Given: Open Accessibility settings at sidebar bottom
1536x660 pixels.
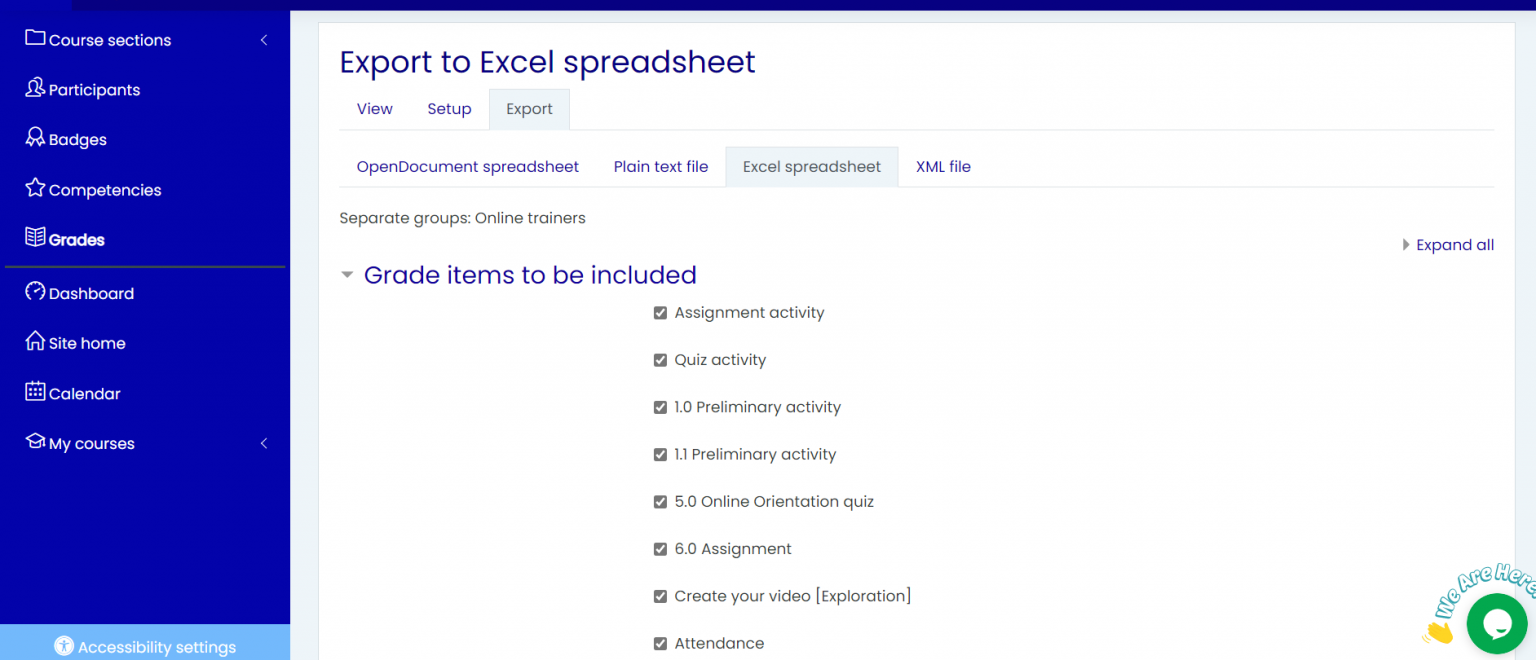Looking at the screenshot, I should (145, 646).
